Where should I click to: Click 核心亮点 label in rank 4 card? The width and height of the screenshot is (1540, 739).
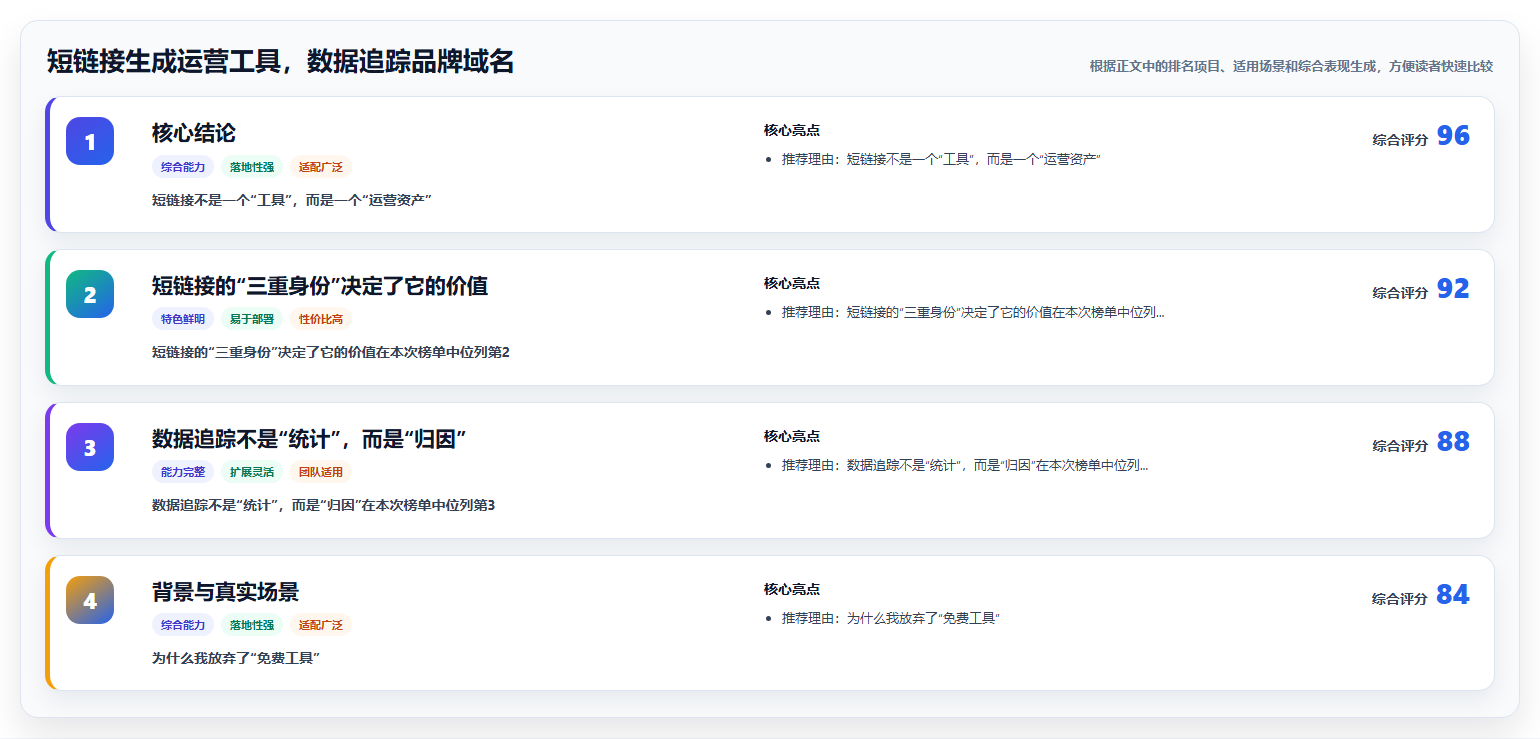coord(792,590)
